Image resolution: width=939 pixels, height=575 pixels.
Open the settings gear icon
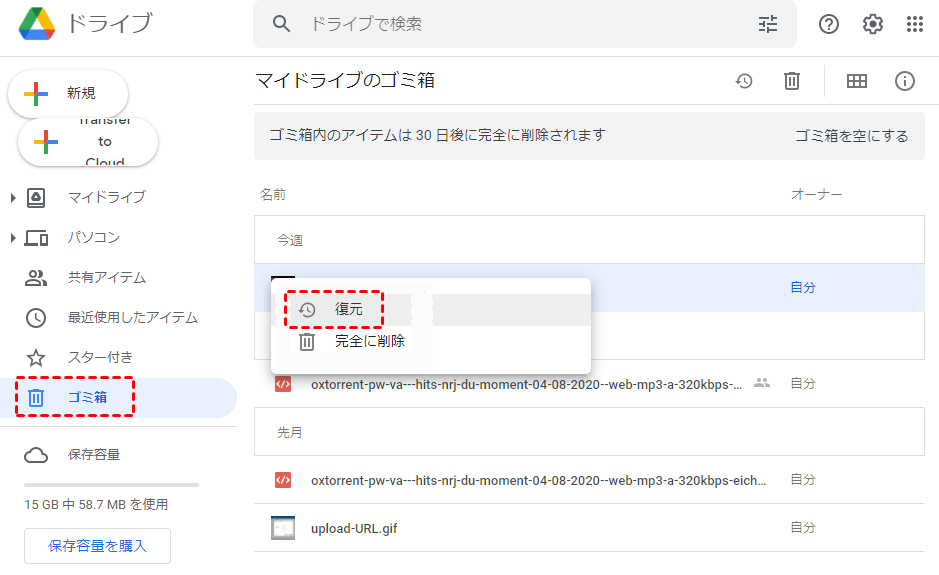873,24
